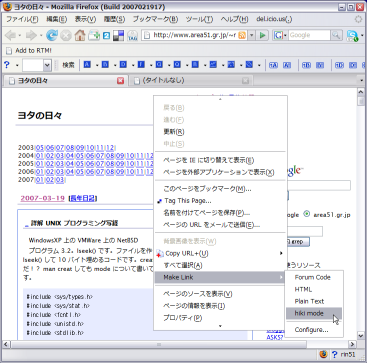This screenshot has width=367, height=363.
Task: Click the status bar question mark icon
Action: point(334,354)
